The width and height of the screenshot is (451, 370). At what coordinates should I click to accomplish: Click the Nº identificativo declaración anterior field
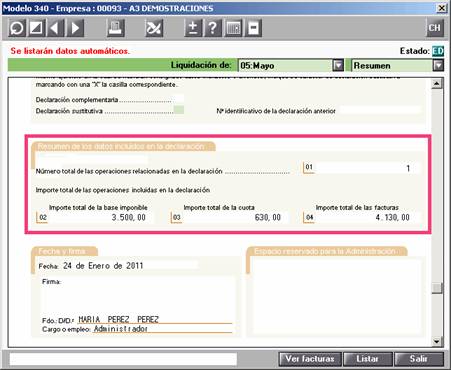tap(379, 110)
